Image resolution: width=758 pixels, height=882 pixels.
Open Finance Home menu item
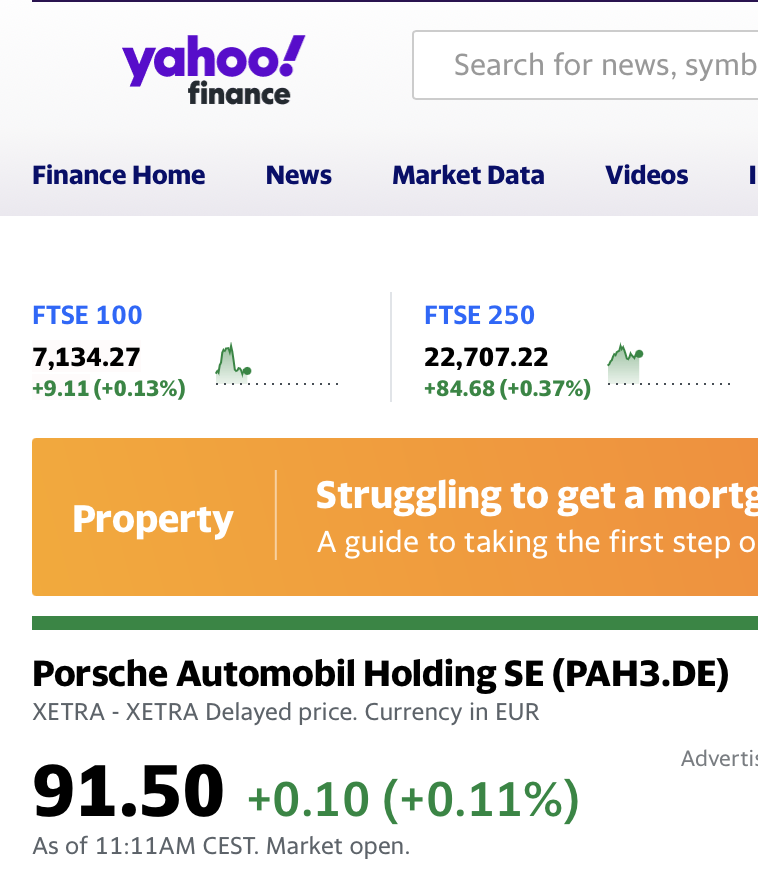[x=119, y=175]
